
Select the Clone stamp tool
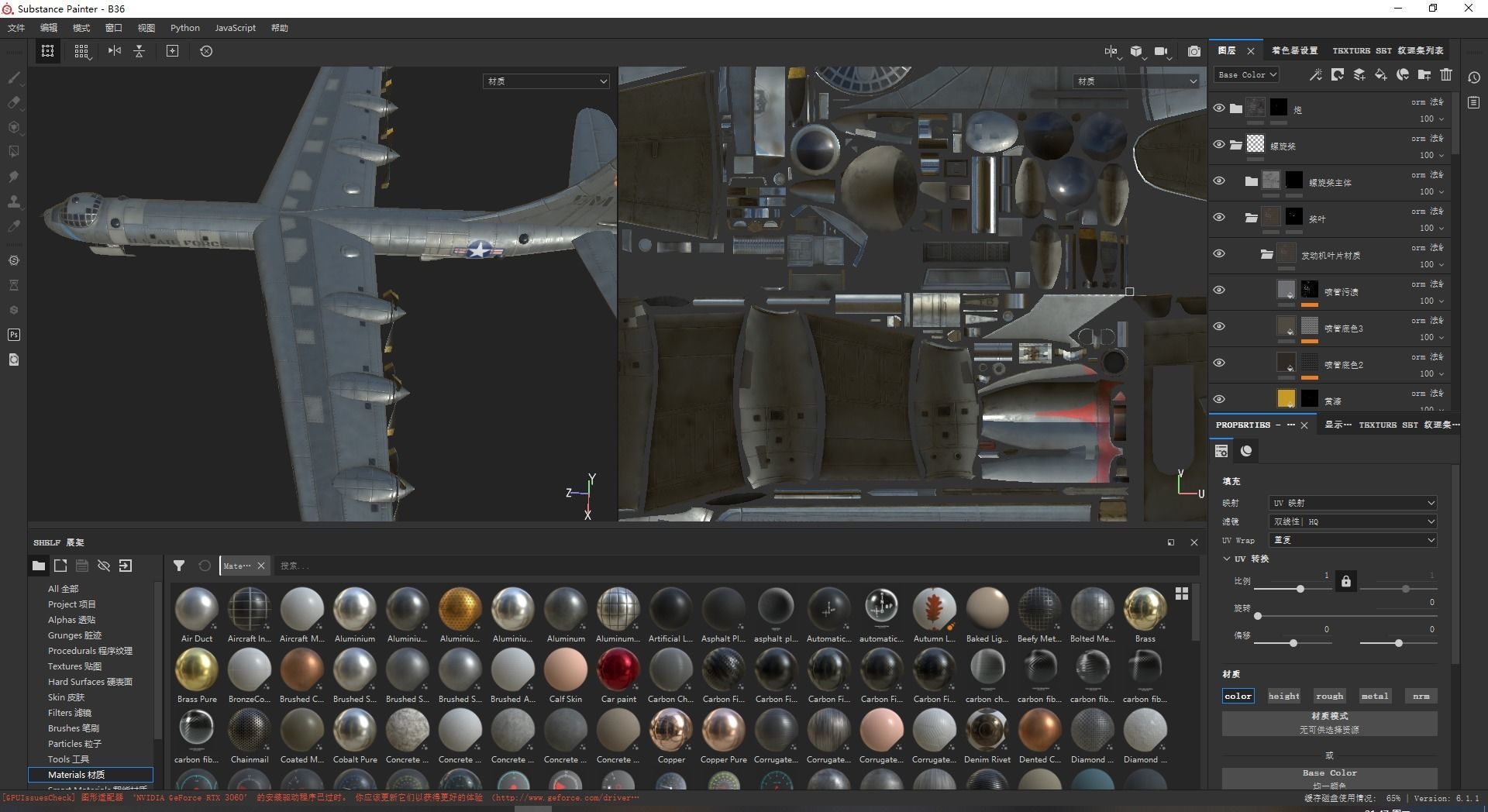(x=14, y=201)
